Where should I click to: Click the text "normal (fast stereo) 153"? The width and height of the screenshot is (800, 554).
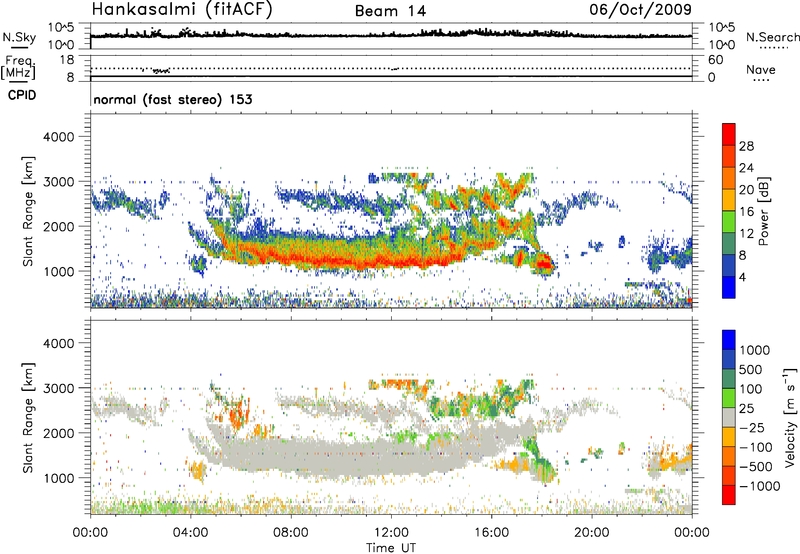click(x=173, y=99)
